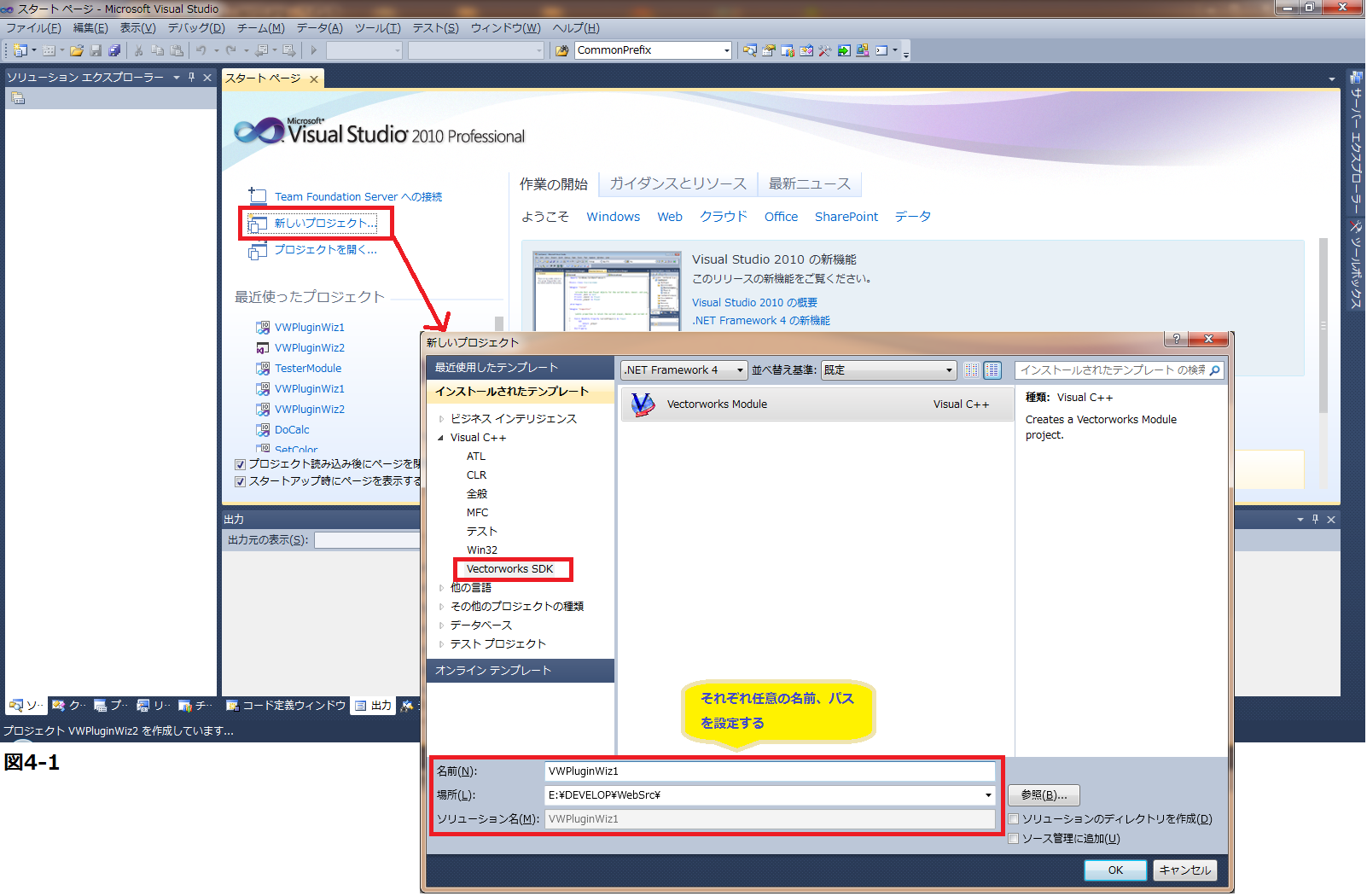
Task: Click OK button in New Project dialog
Action: click(1115, 870)
